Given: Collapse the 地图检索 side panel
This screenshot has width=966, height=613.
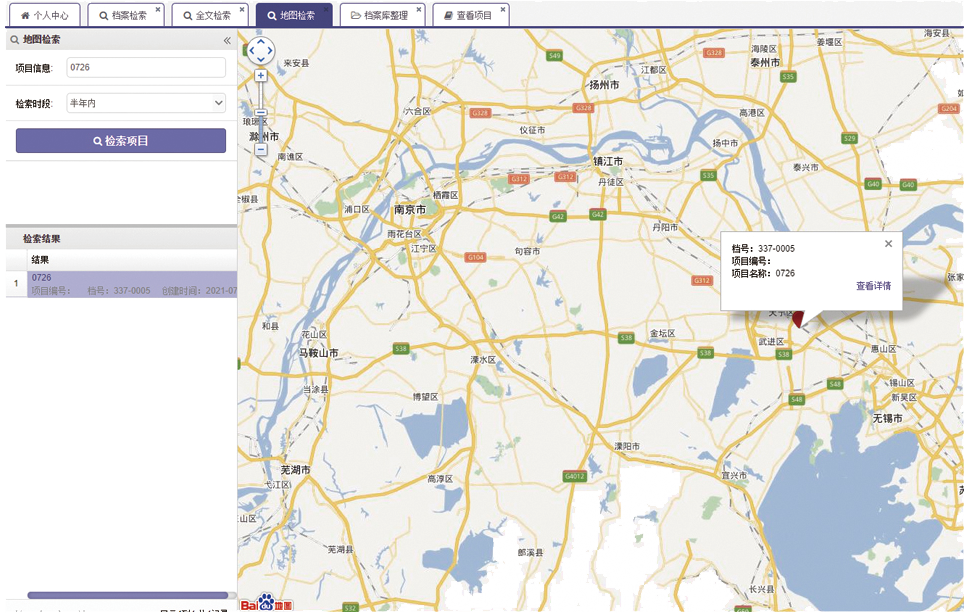Looking at the screenshot, I should click(227, 40).
